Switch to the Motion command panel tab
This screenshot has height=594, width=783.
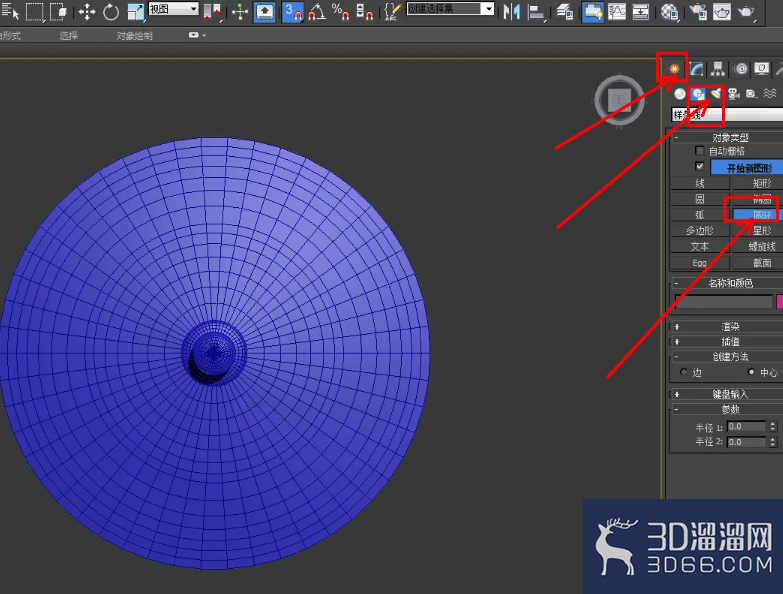[741, 69]
